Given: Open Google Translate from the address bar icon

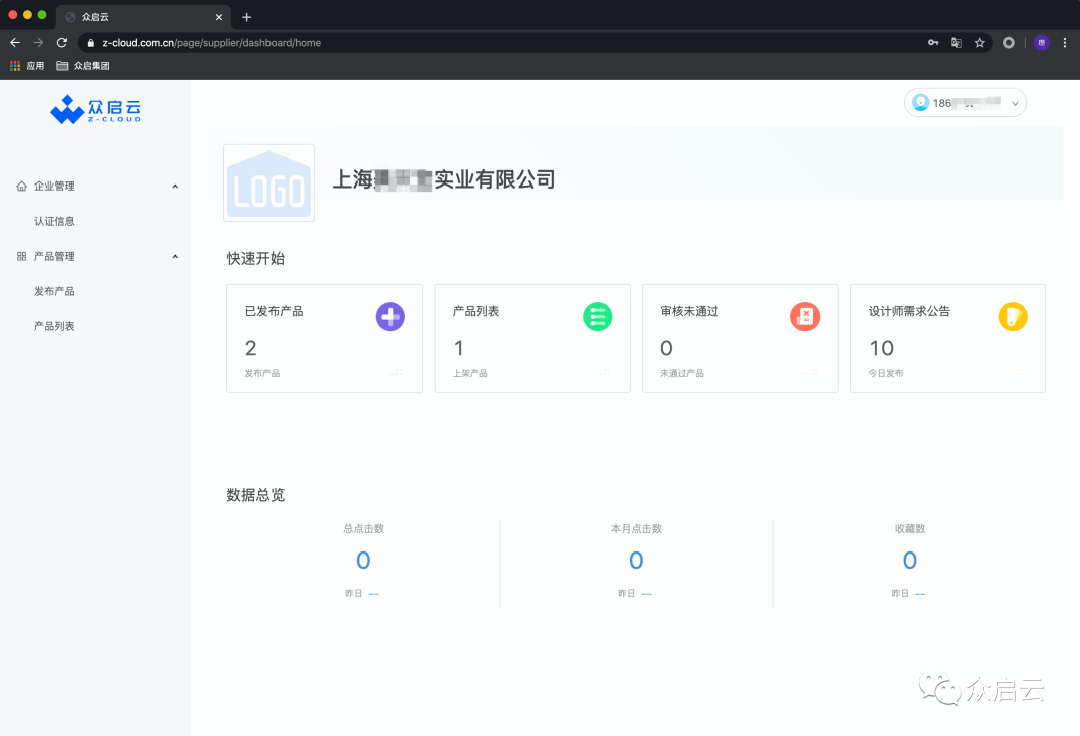Looking at the screenshot, I should pos(955,42).
